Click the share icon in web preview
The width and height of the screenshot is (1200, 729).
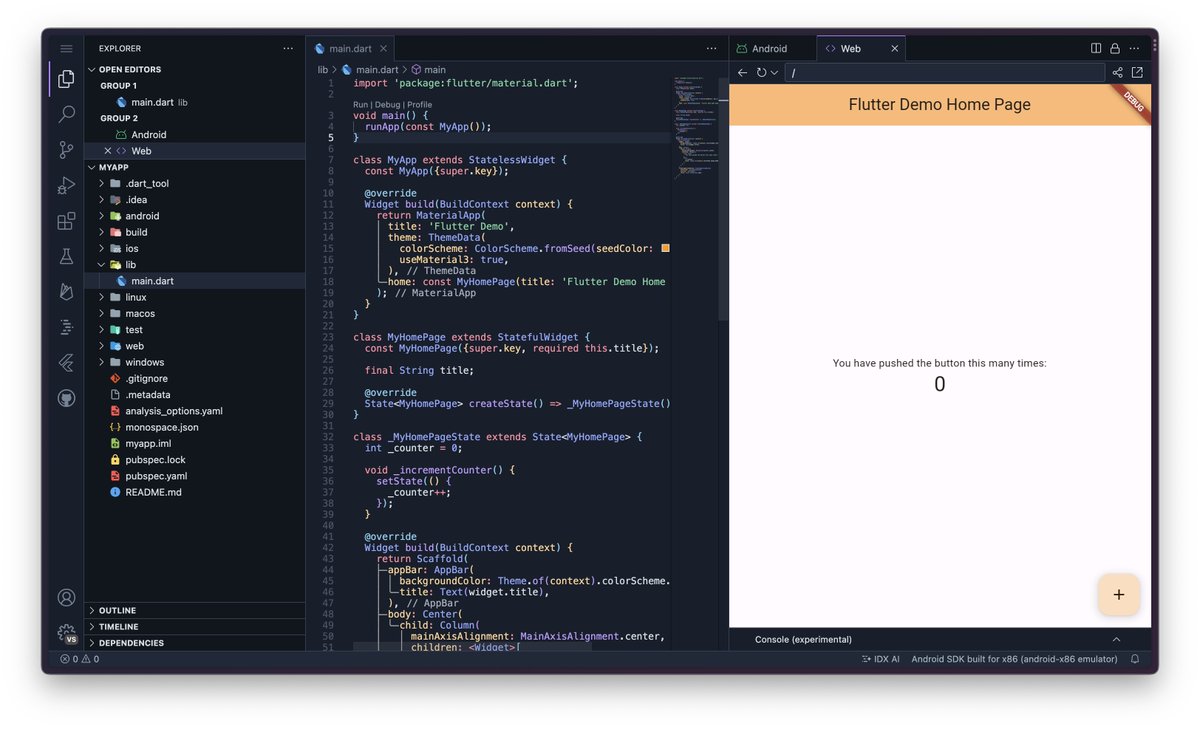[1117, 72]
